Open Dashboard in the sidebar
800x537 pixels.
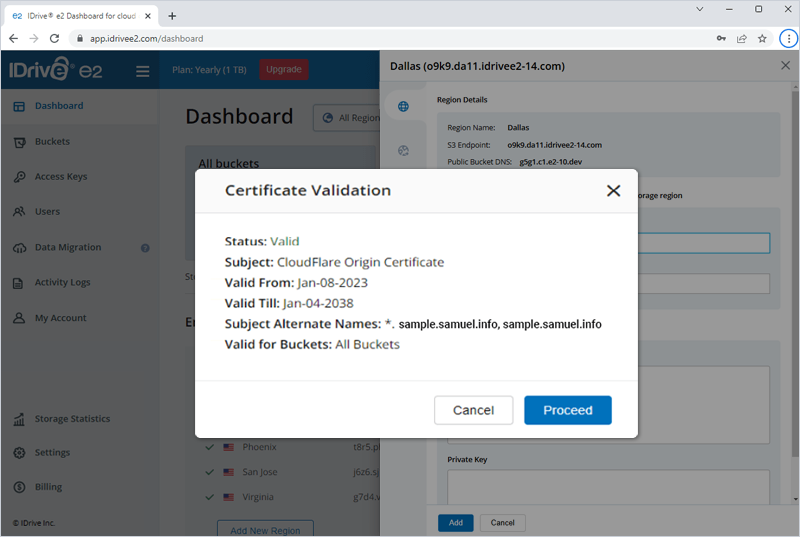point(59,106)
